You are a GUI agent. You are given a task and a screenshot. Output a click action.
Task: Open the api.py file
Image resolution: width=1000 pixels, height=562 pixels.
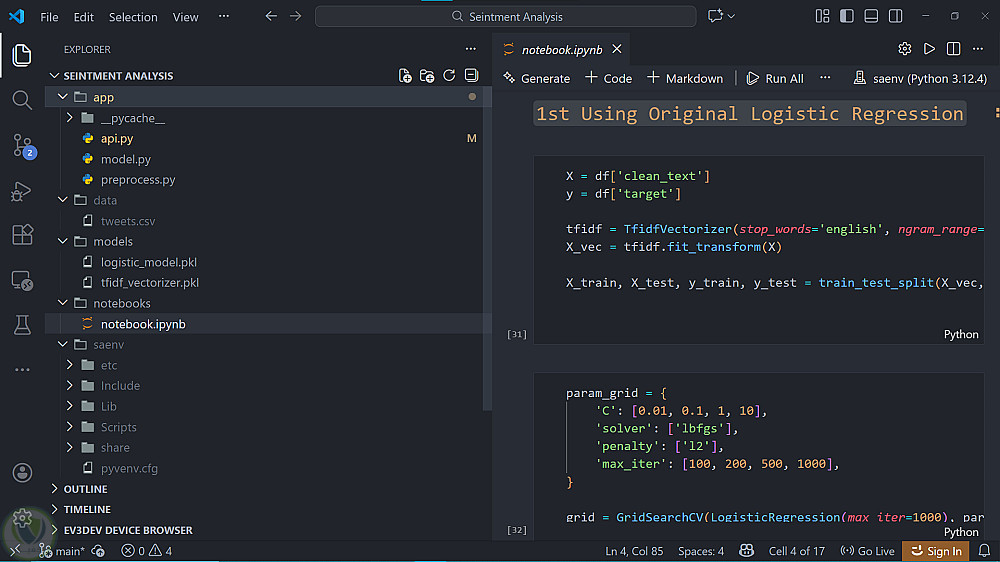(x=116, y=139)
